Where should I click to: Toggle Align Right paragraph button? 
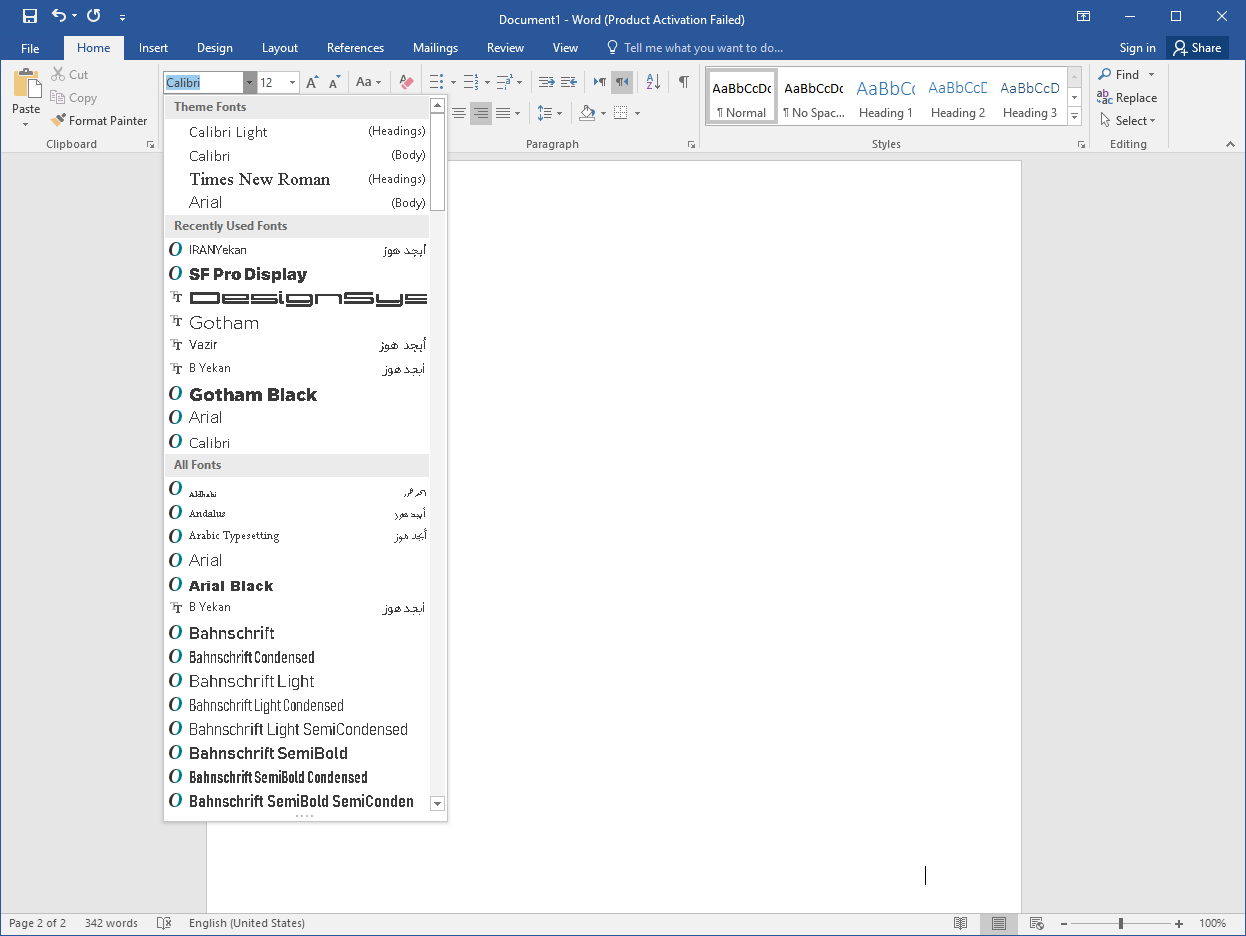click(x=481, y=113)
